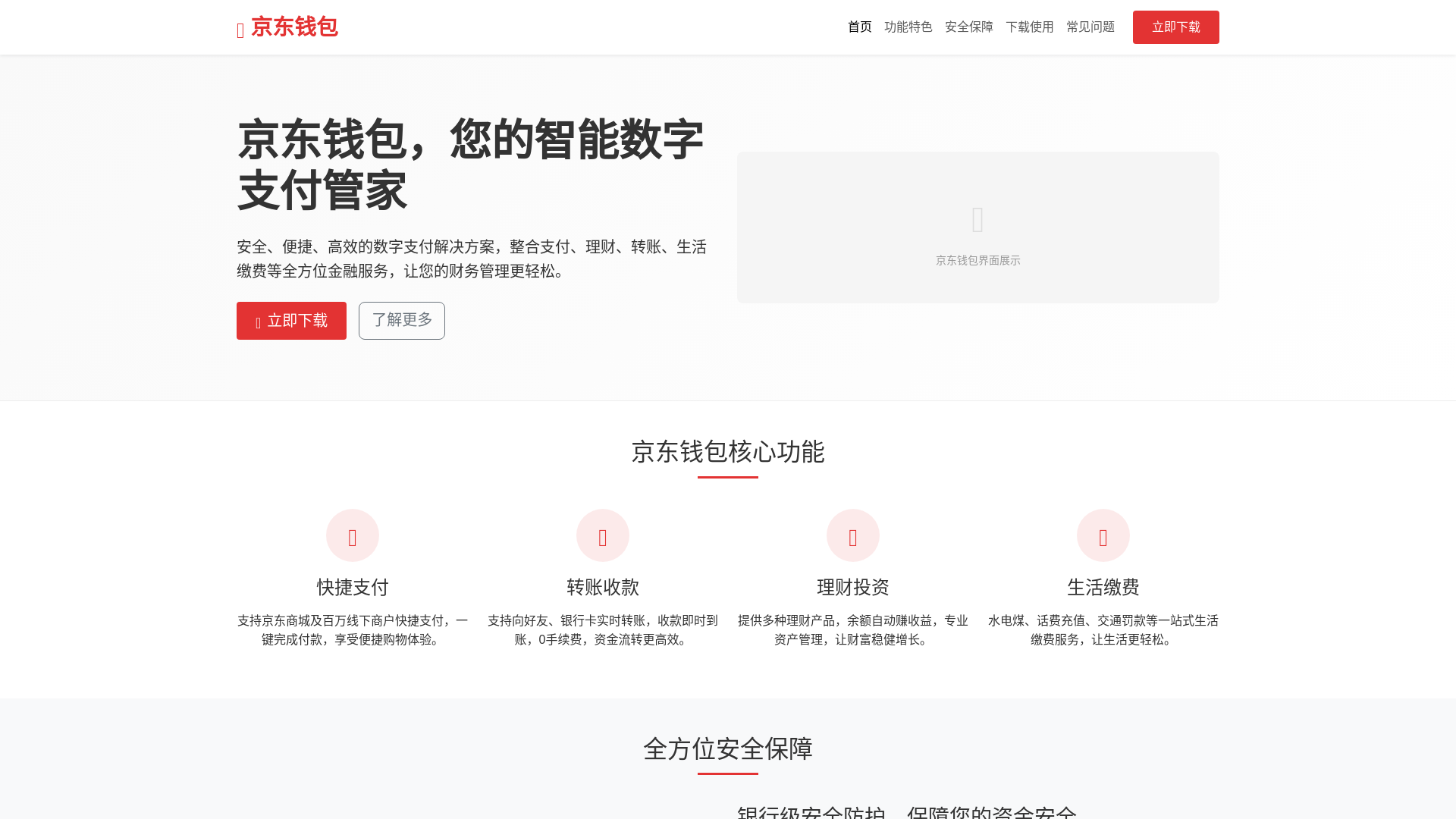Viewport: 1456px width, 819px height.
Task: Click the description starting 支持京东商城及百万线下商户
Action: pyautogui.click(x=353, y=630)
